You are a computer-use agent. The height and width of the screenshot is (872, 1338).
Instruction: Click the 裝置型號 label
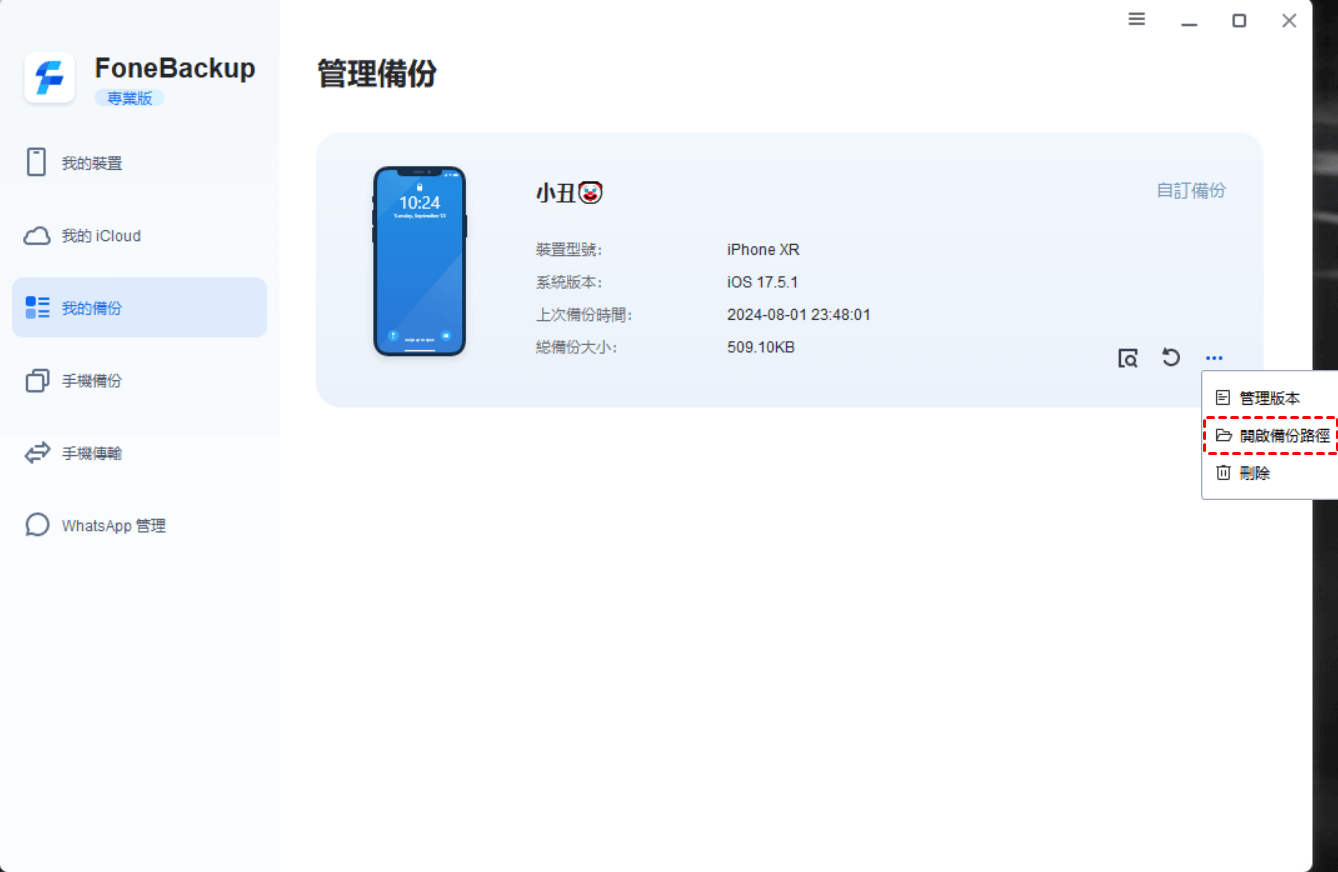(569, 250)
